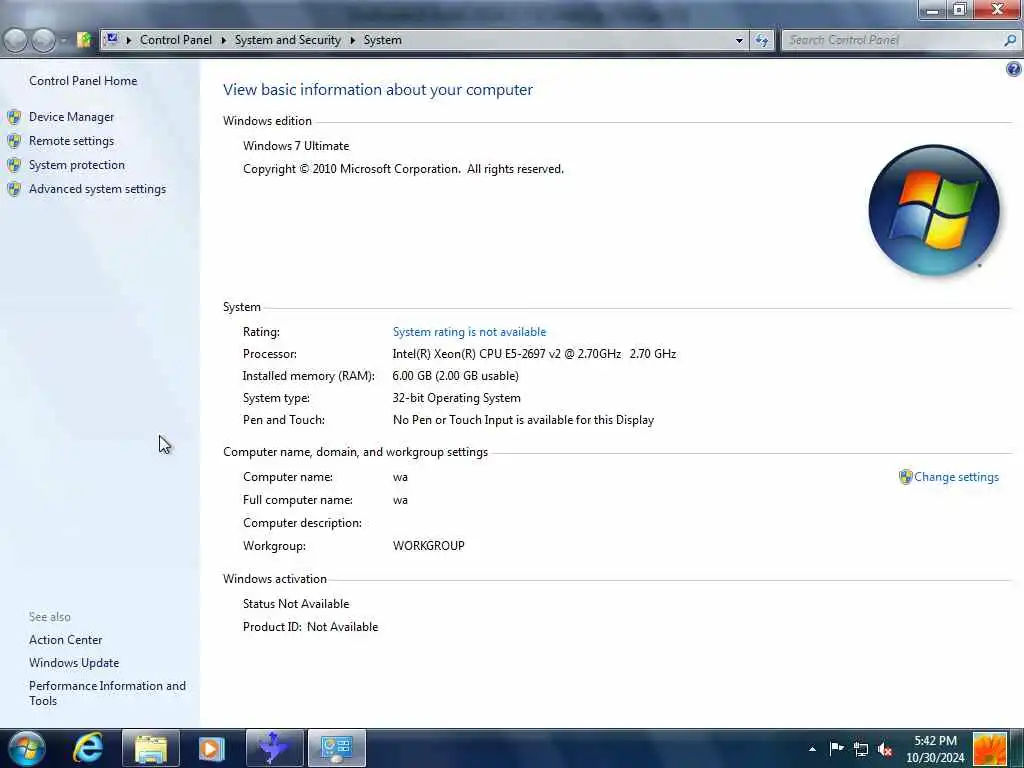Open Action Center link
This screenshot has width=1024, height=768.
65,640
